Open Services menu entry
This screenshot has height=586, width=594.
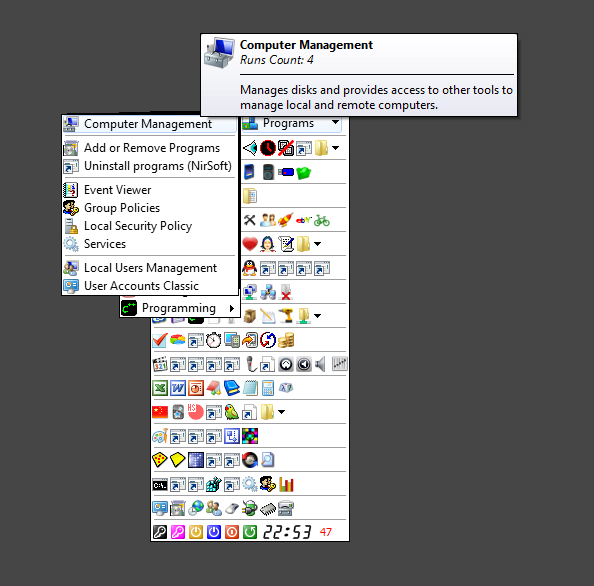pyautogui.click(x=149, y=244)
